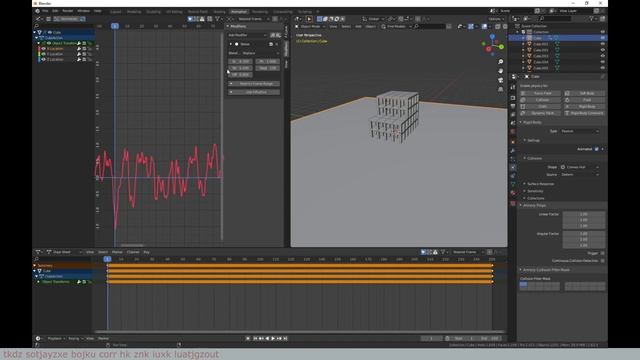Click the outliner search field

pyautogui.click(x=554, y=18)
